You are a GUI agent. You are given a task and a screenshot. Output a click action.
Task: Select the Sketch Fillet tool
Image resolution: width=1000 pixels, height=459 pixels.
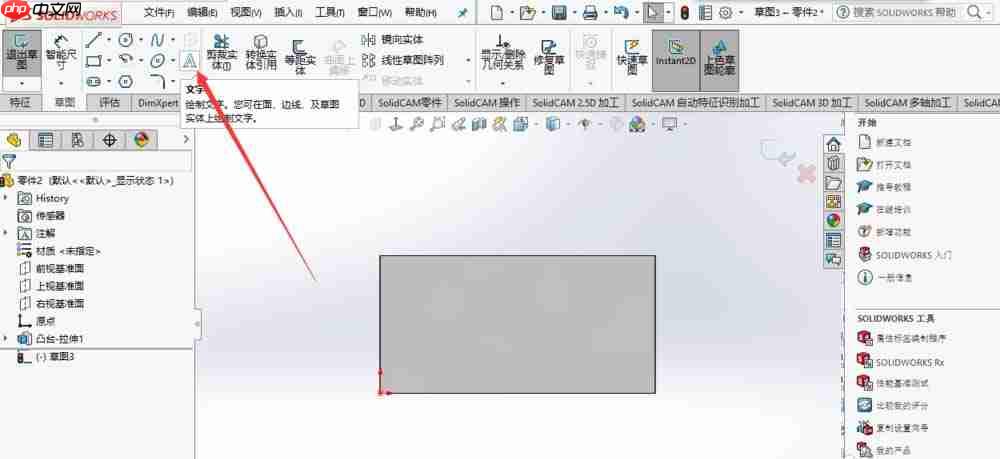[158, 81]
